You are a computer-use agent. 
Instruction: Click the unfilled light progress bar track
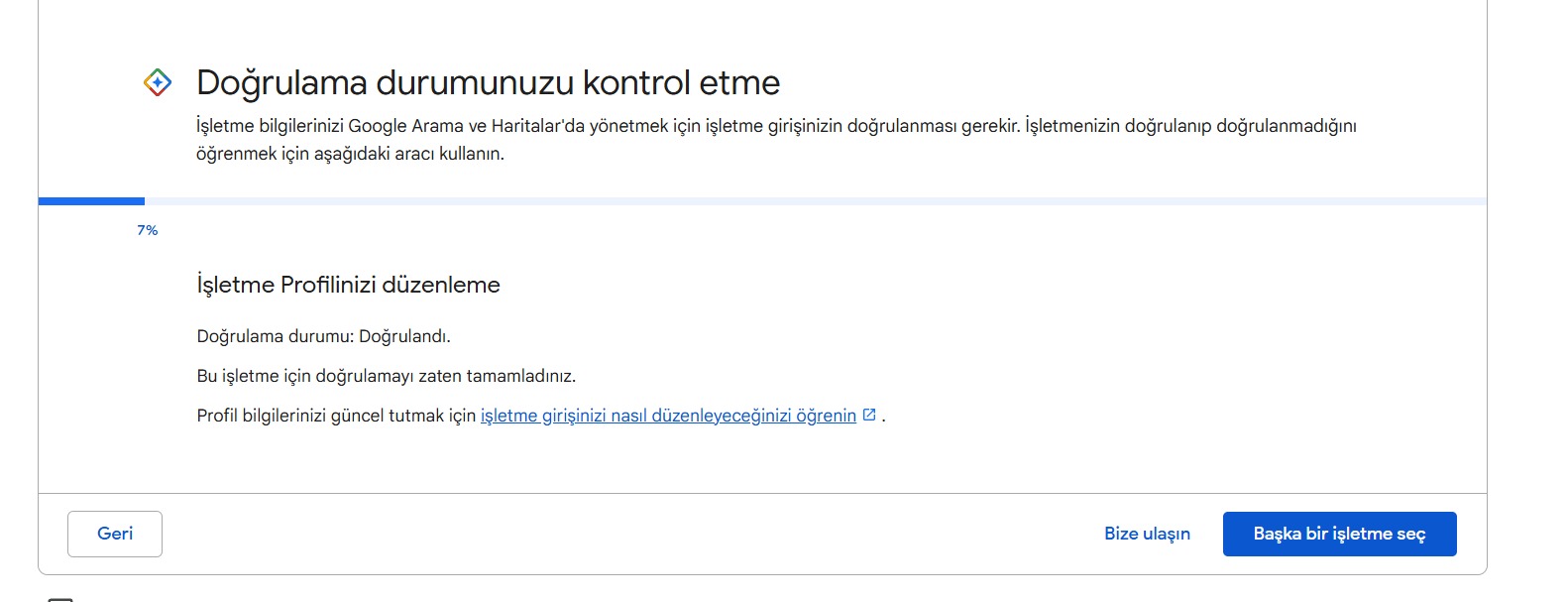[x=815, y=201]
